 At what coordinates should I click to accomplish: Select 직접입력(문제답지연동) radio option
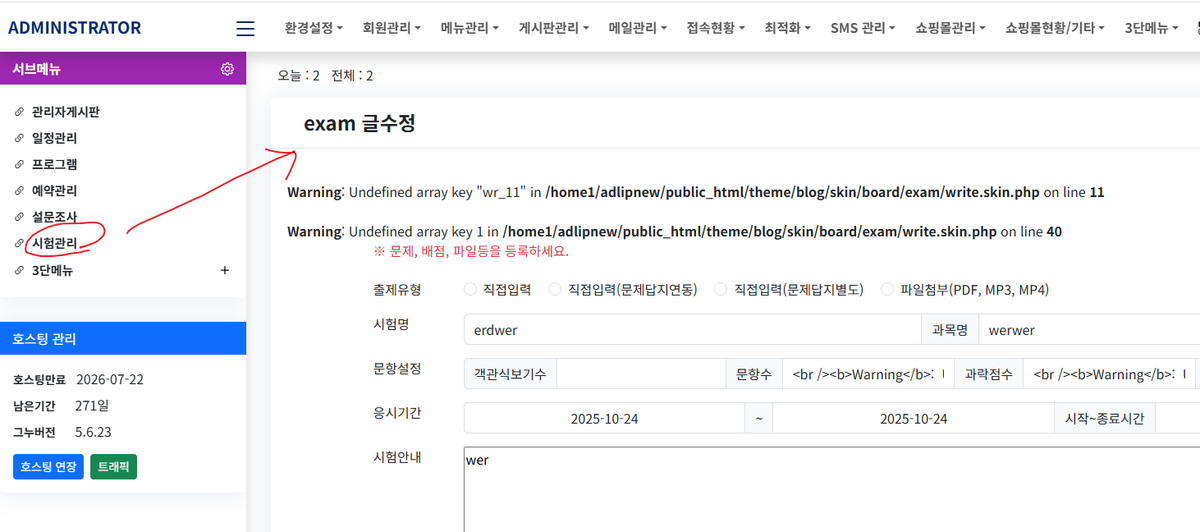pos(554,290)
